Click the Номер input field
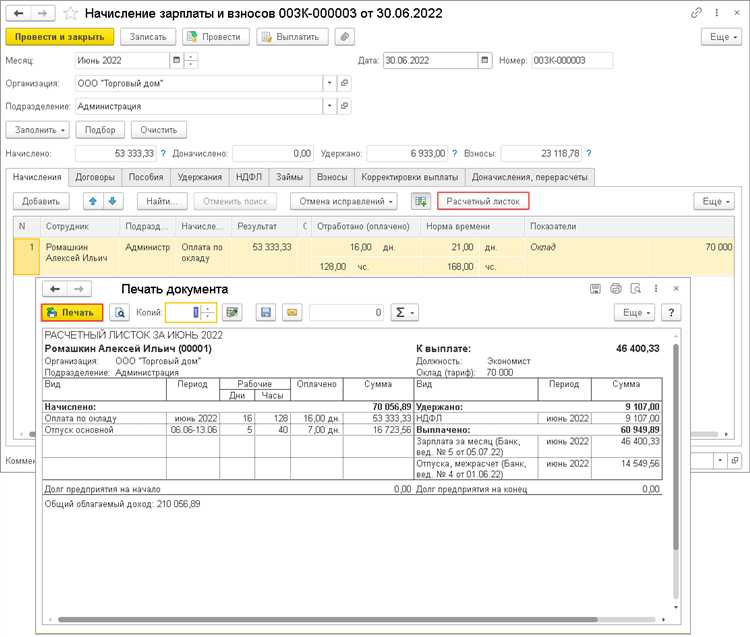 pos(572,60)
